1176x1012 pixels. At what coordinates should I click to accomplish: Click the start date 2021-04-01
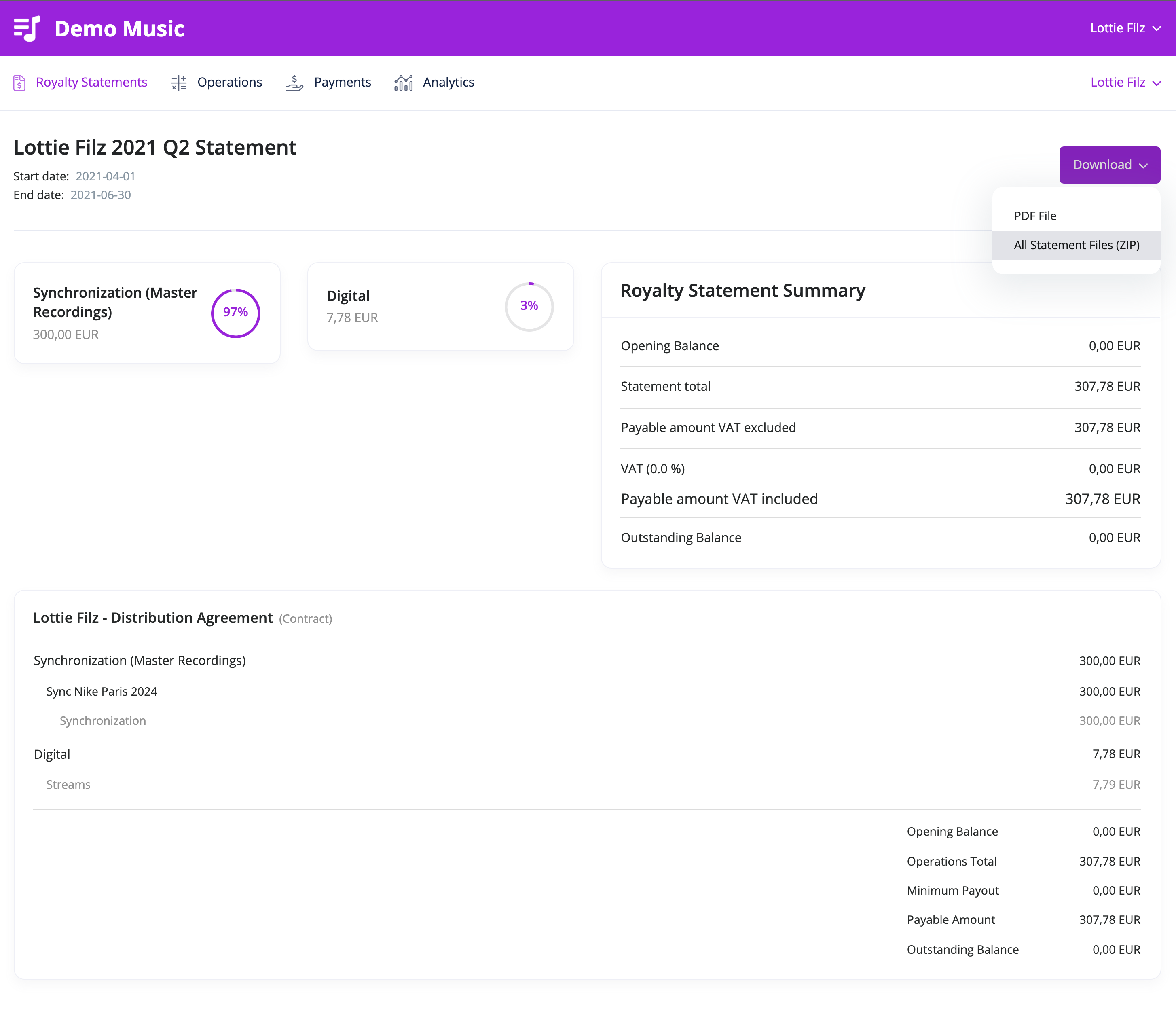coord(106,176)
